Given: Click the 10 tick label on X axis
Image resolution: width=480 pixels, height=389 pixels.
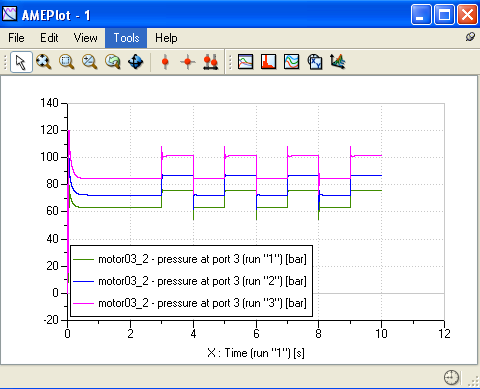Looking at the screenshot, I should [381, 333].
